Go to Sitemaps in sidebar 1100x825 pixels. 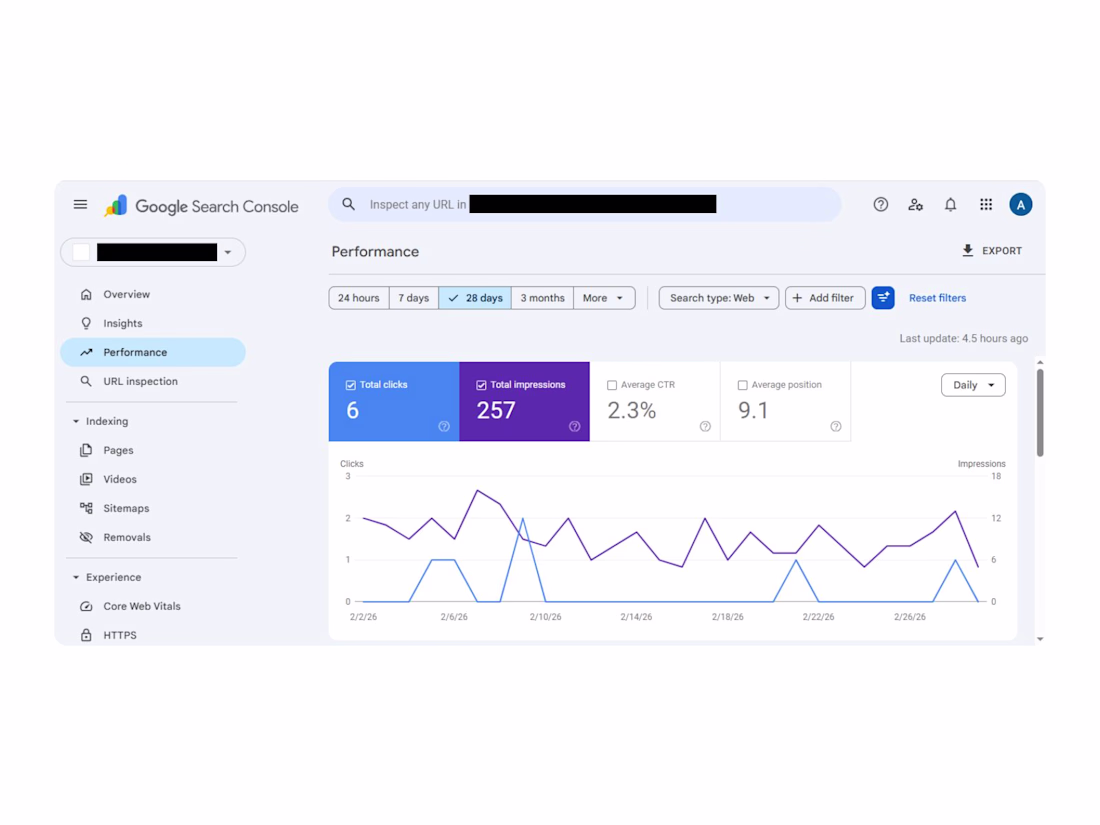(126, 508)
